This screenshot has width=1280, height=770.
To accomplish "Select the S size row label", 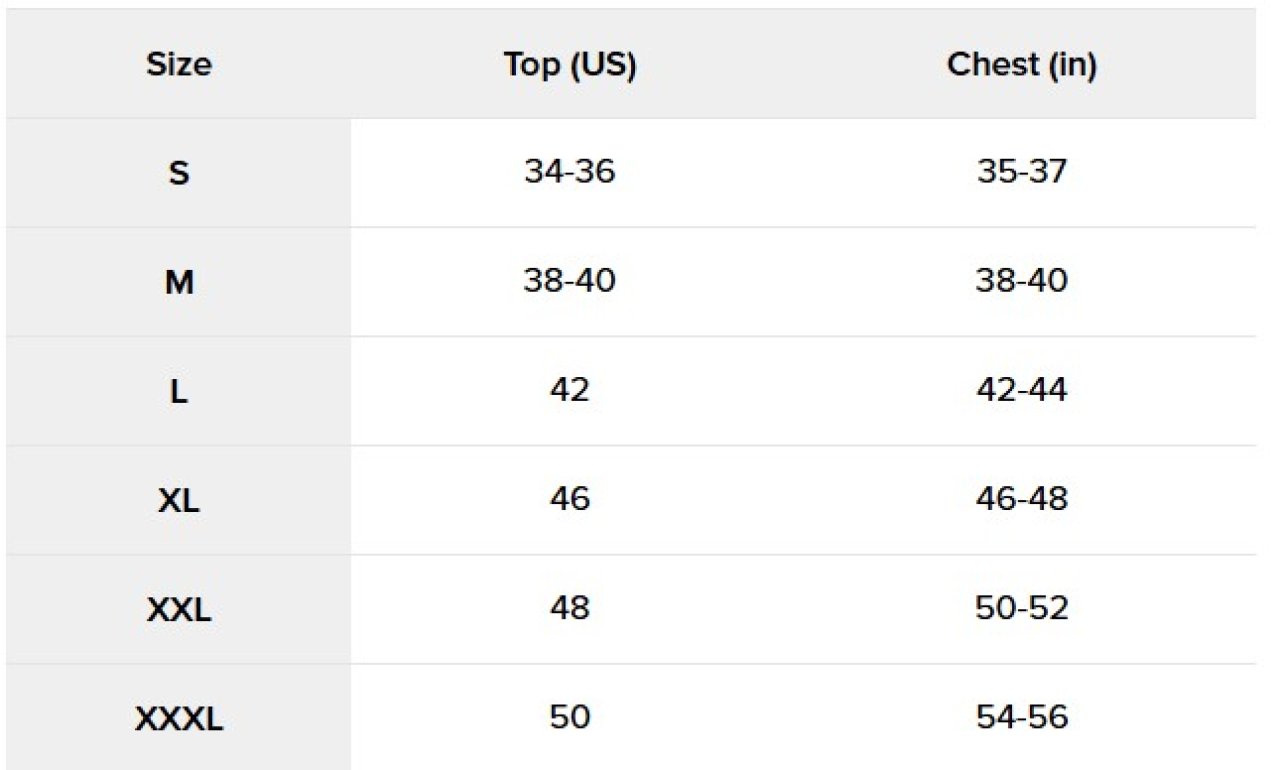I will click(x=179, y=174).
